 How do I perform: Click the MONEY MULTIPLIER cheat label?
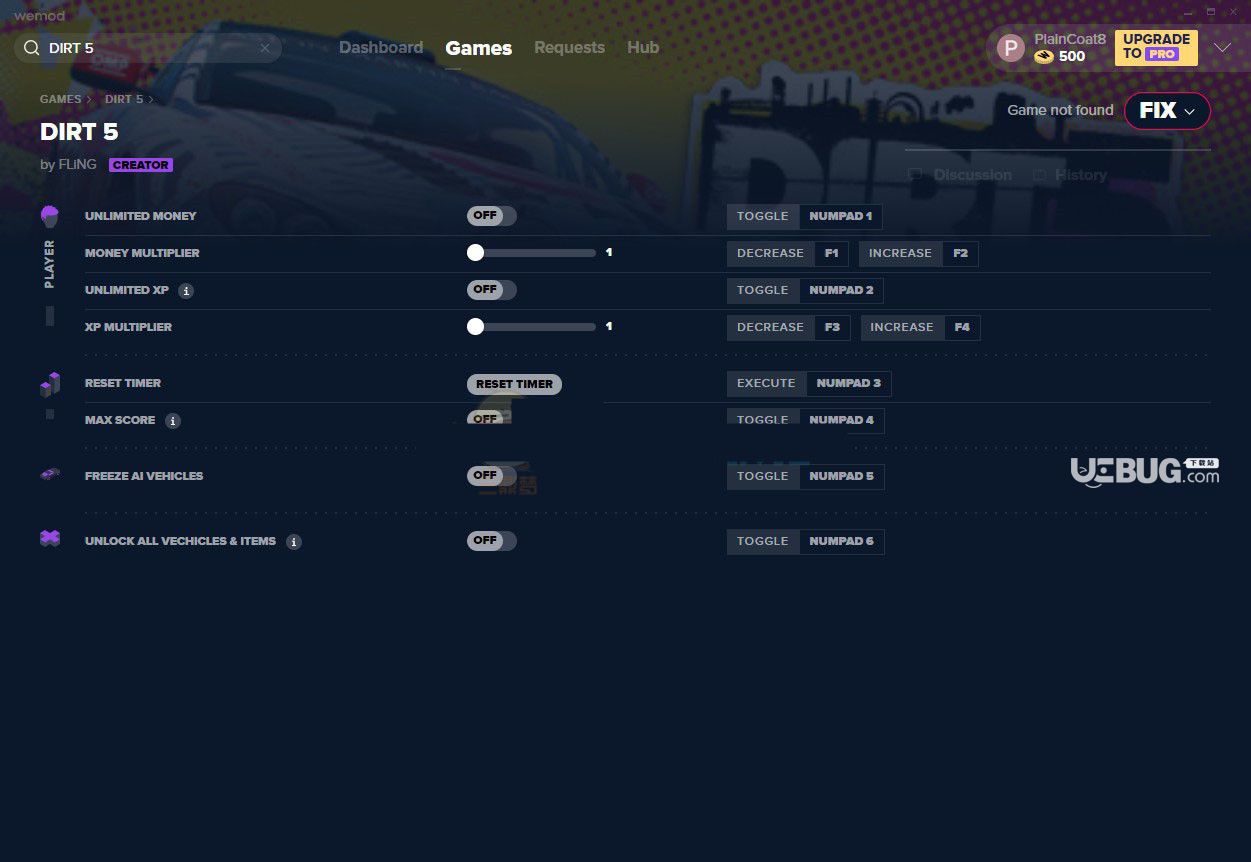click(142, 253)
